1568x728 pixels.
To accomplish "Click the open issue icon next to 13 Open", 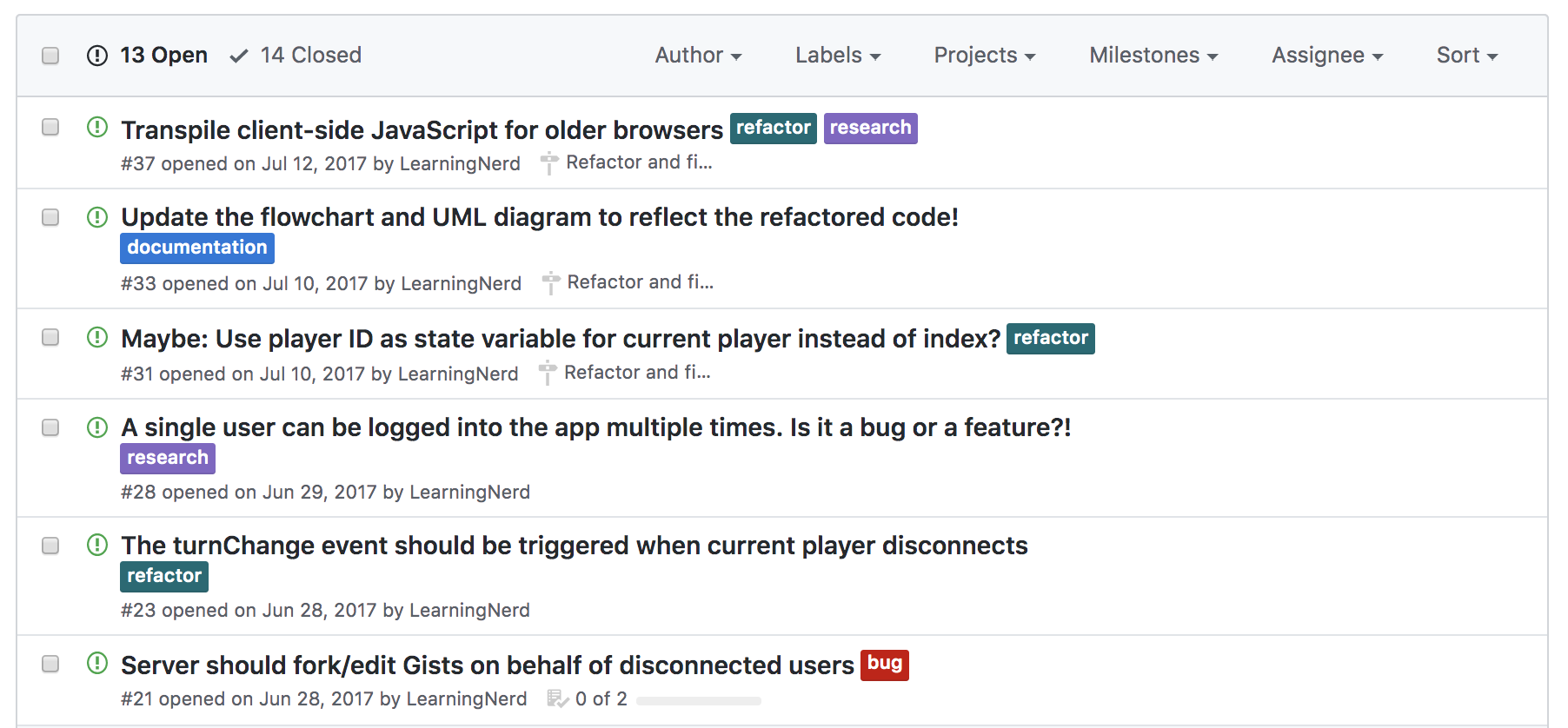I will (97, 56).
